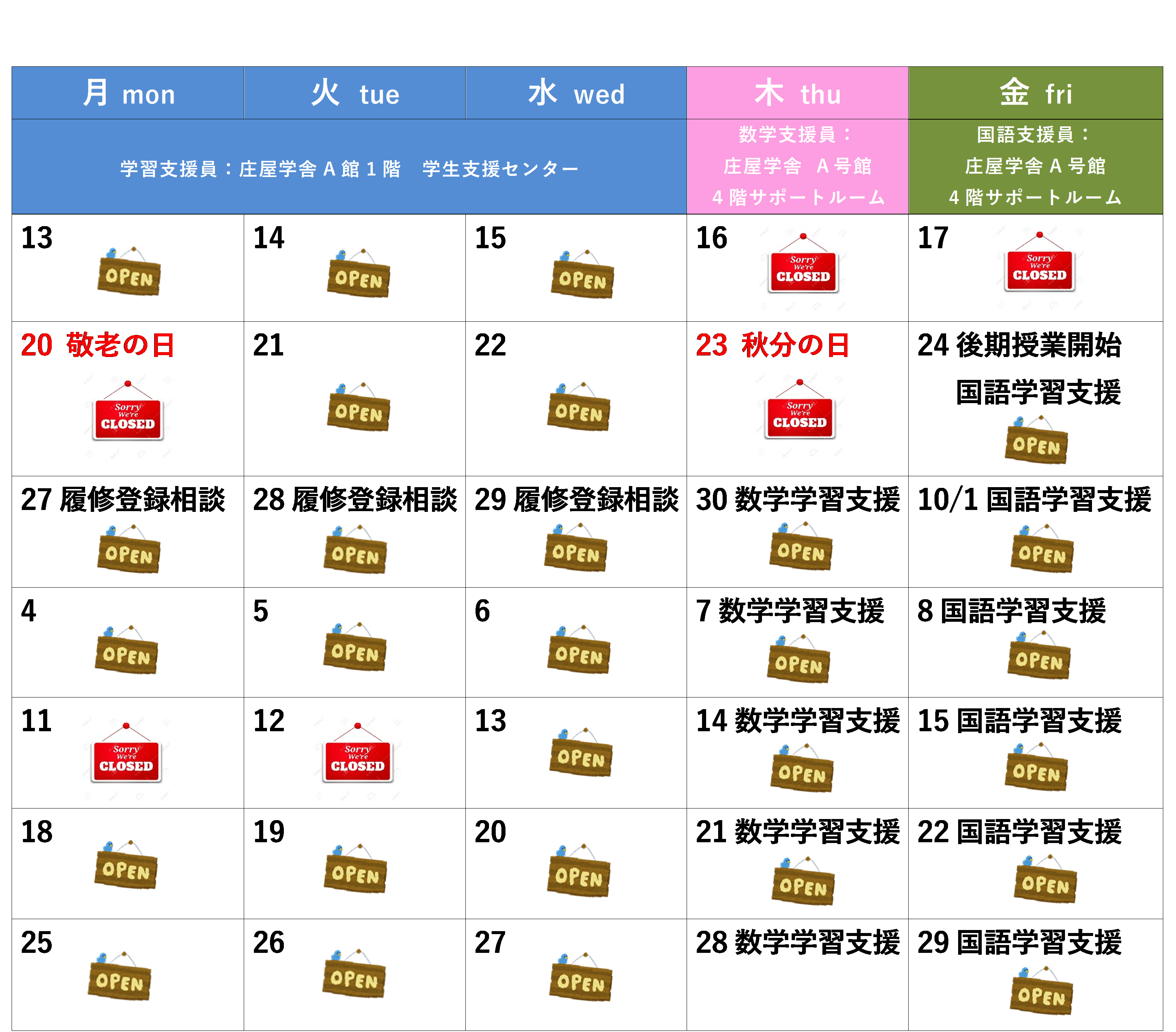The image size is (1176, 1032).
Task: Click the OPEN sign under 22 国語学習支援
Action: [x=1045, y=878]
